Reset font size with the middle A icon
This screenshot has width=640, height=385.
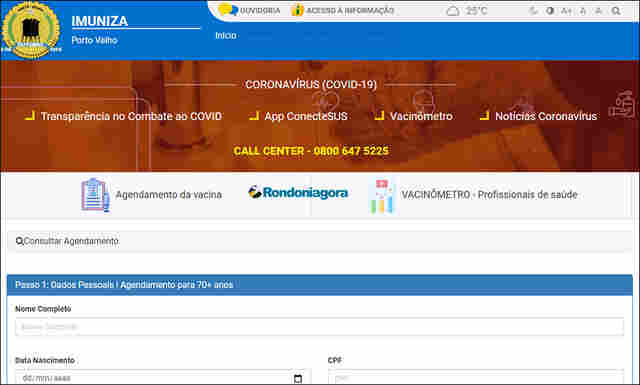[x=583, y=11]
